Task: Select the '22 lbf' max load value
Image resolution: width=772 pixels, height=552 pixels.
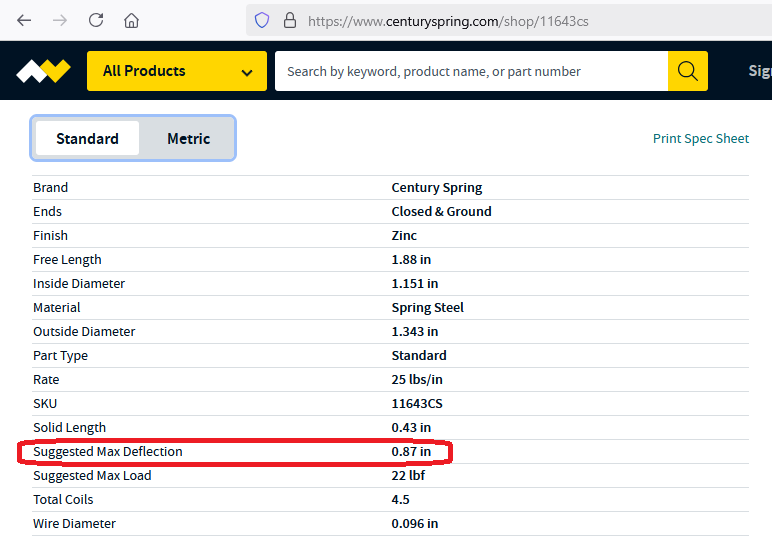Action: click(408, 476)
